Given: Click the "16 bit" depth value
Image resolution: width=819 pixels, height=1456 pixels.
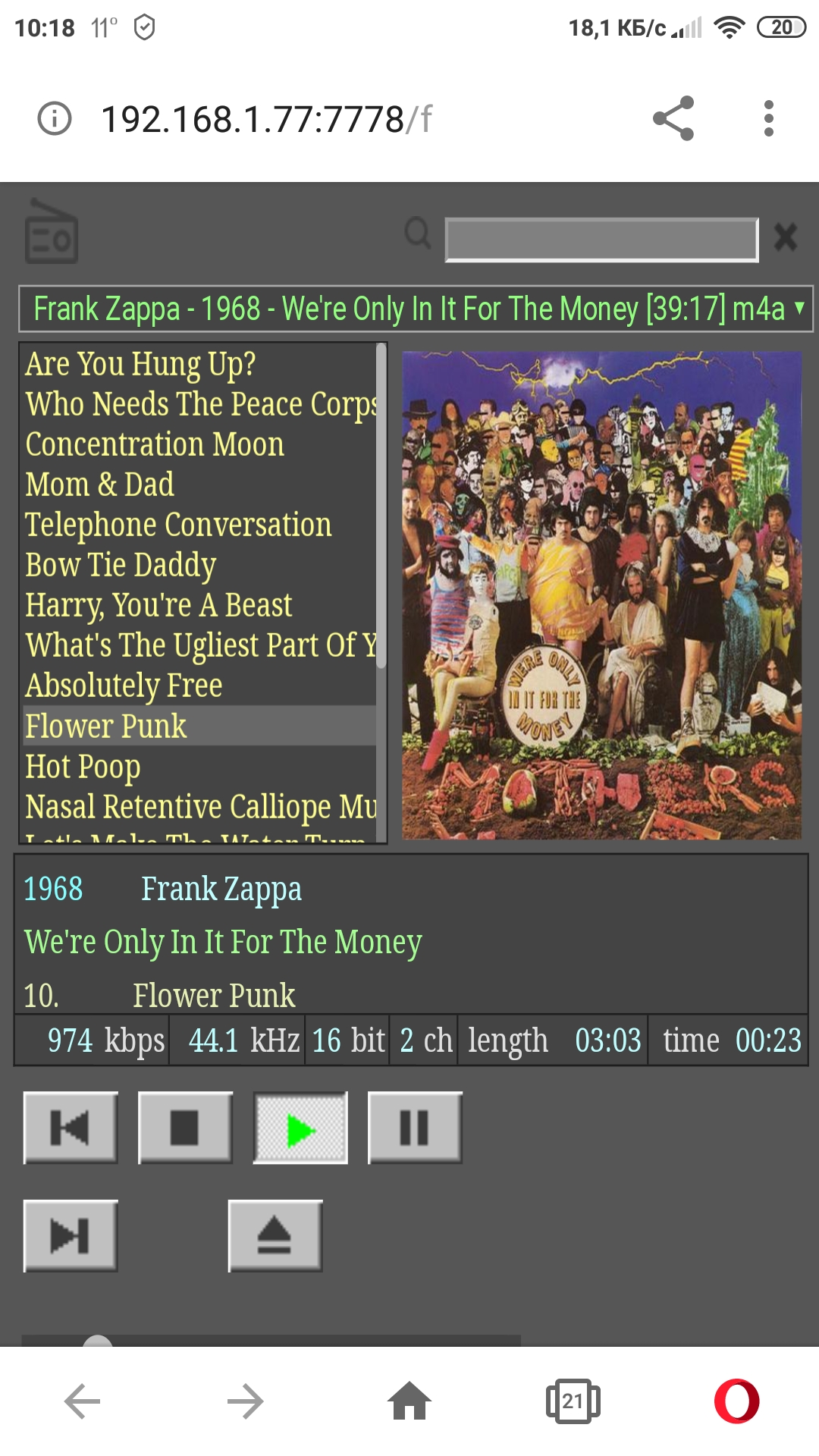Looking at the screenshot, I should (349, 1040).
